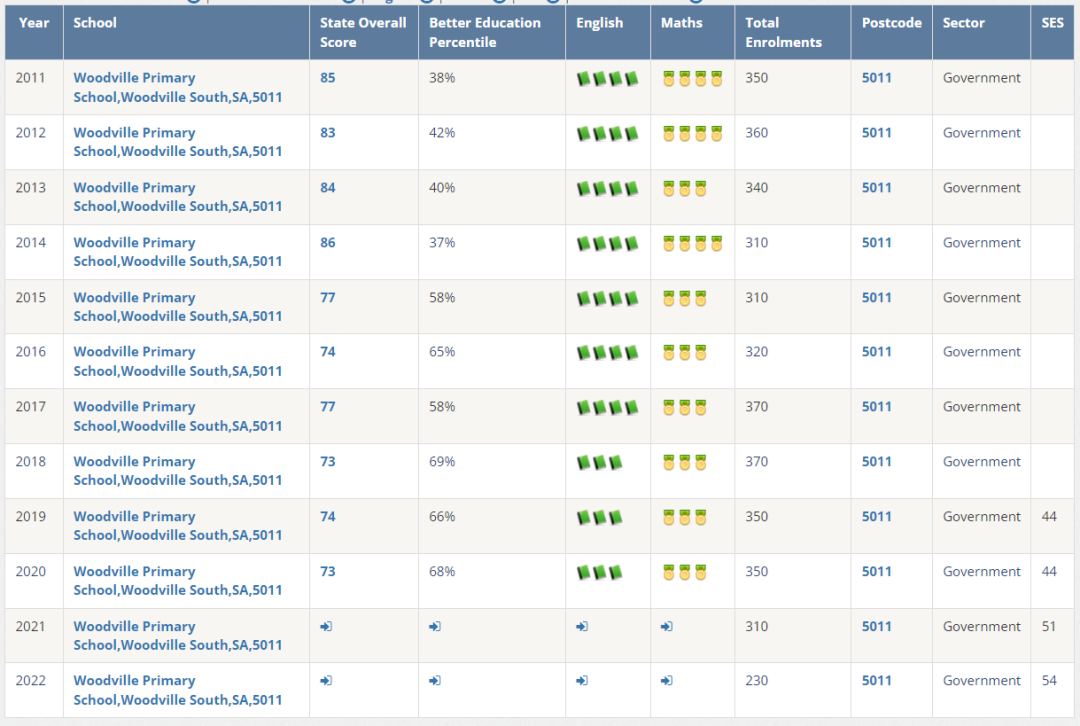Viewport: 1080px width, 726px height.
Task: Click the State Overall Score column header
Action: [363, 32]
